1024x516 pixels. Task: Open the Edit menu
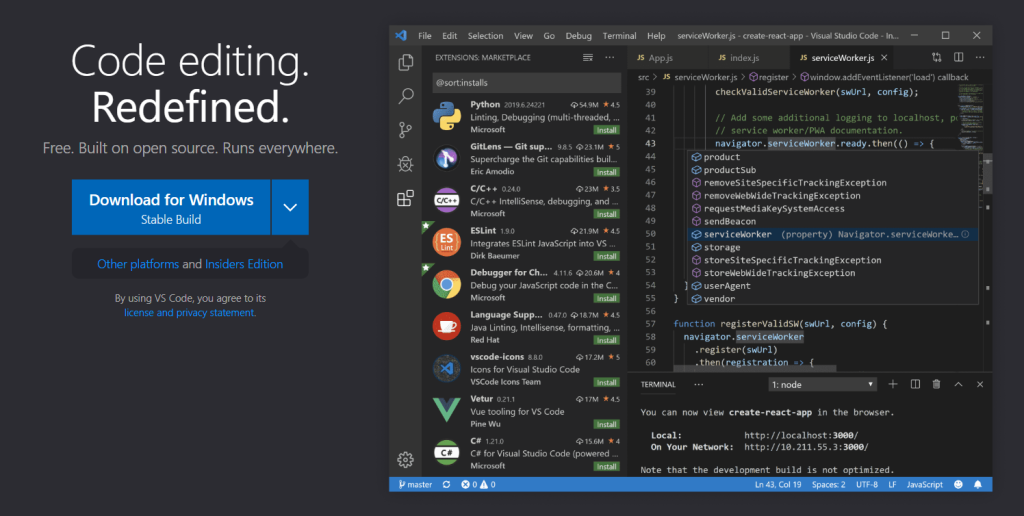coord(449,36)
